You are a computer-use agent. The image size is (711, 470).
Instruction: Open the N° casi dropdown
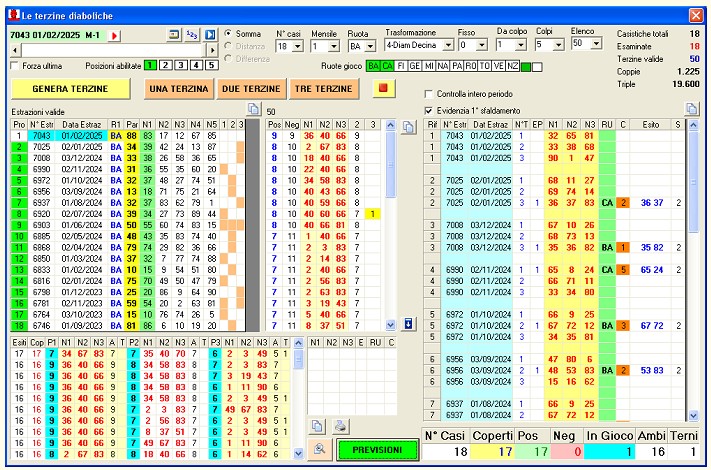pyautogui.click(x=296, y=45)
